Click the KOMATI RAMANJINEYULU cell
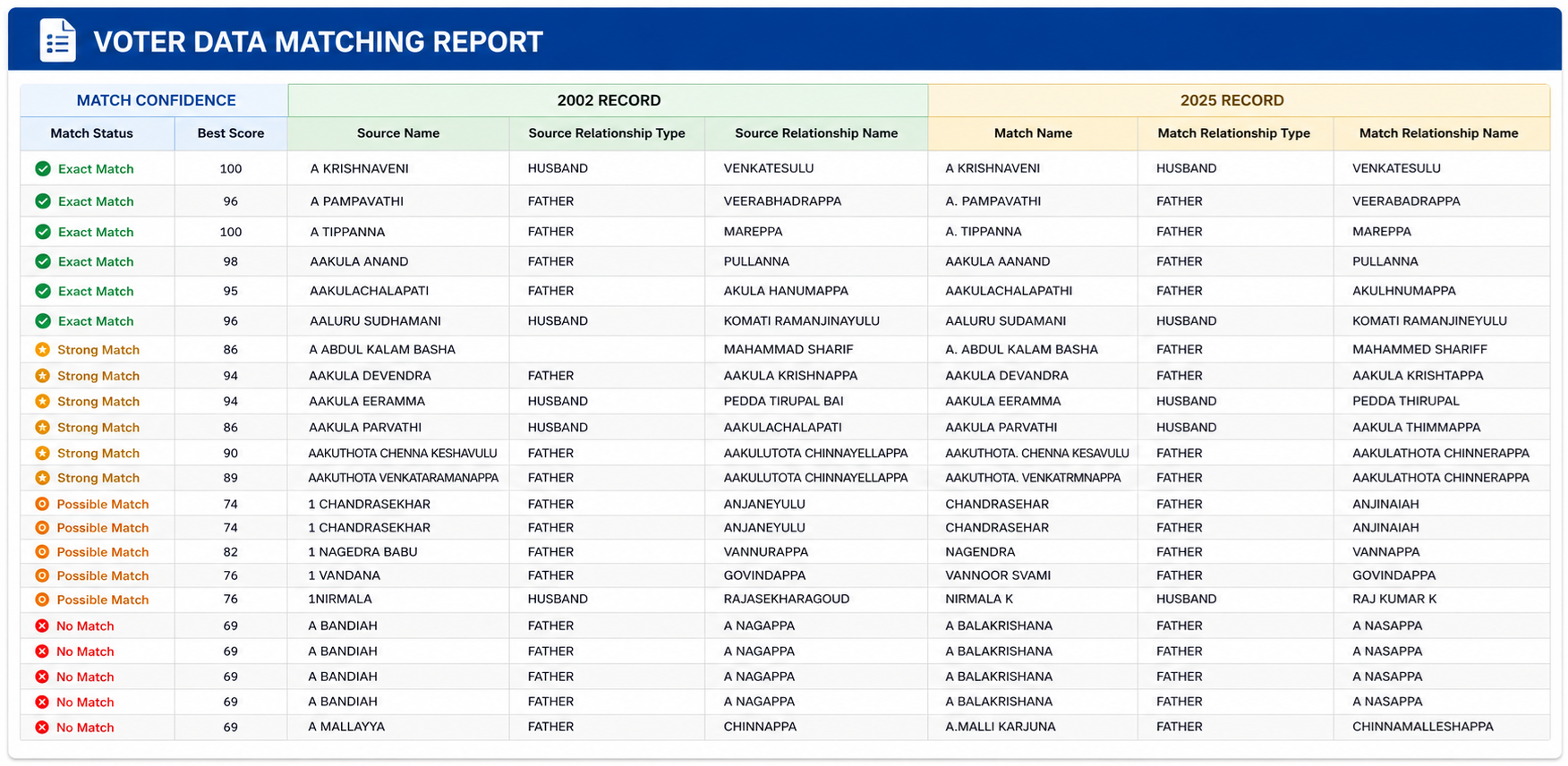 (x=1442, y=320)
